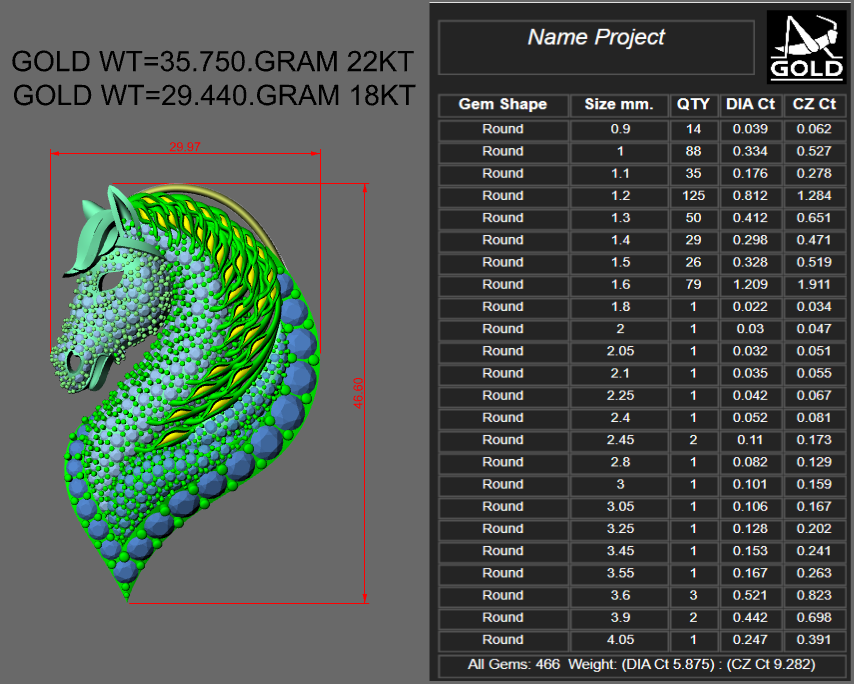Screen dimensions: 854x684
Task: Click CZ Ct cell 1.284
Action: pyautogui.click(x=814, y=196)
